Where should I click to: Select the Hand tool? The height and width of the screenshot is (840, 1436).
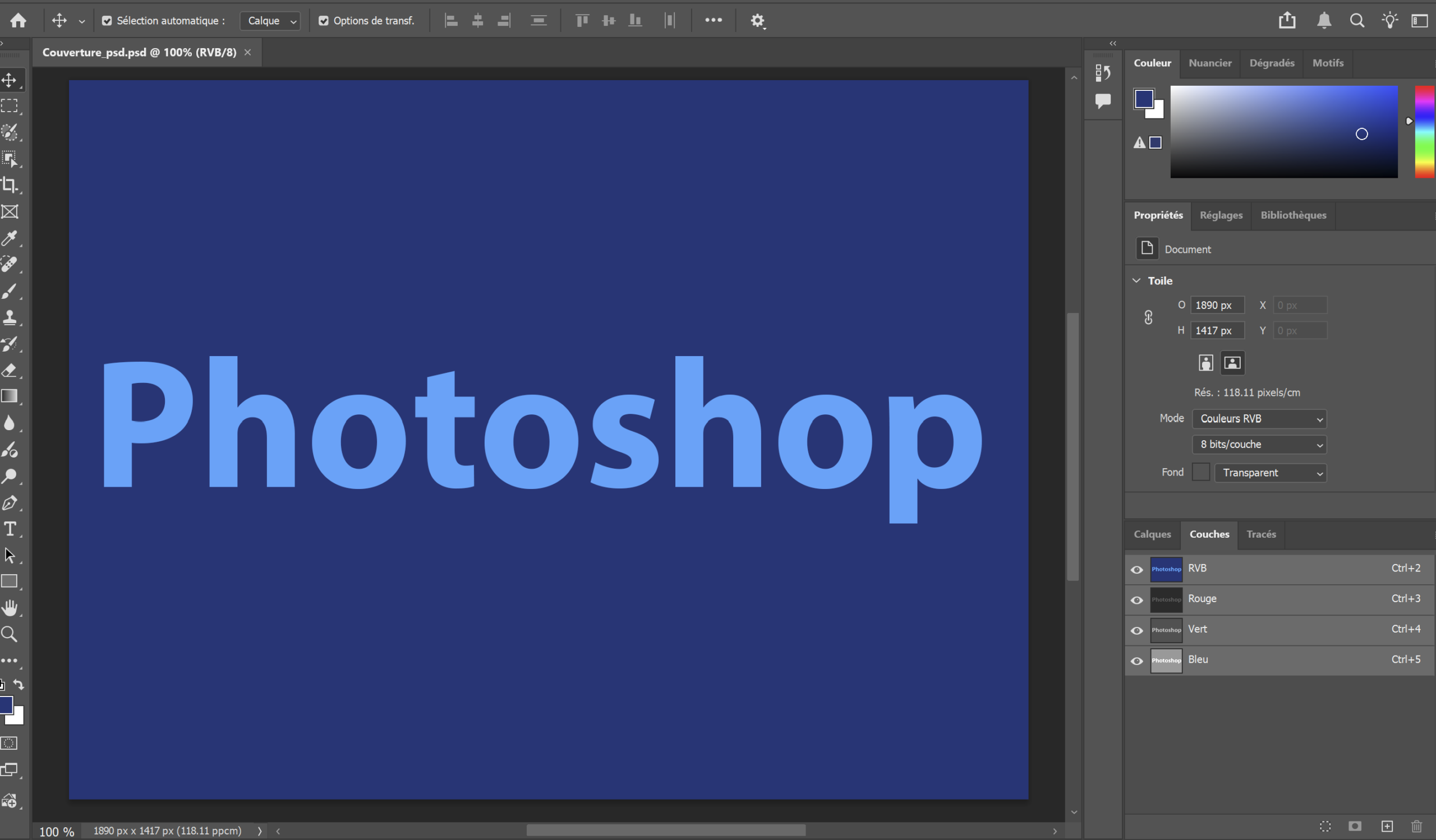click(10, 607)
